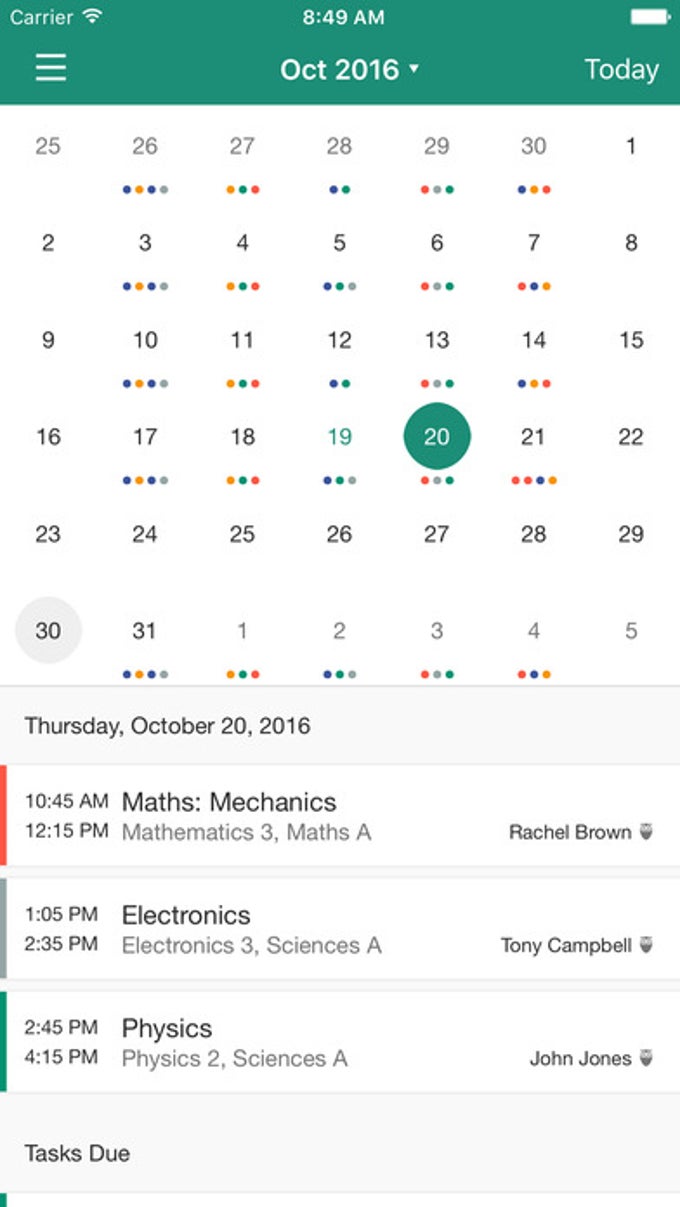
Task: Open the hamburger menu
Action: coord(51,68)
